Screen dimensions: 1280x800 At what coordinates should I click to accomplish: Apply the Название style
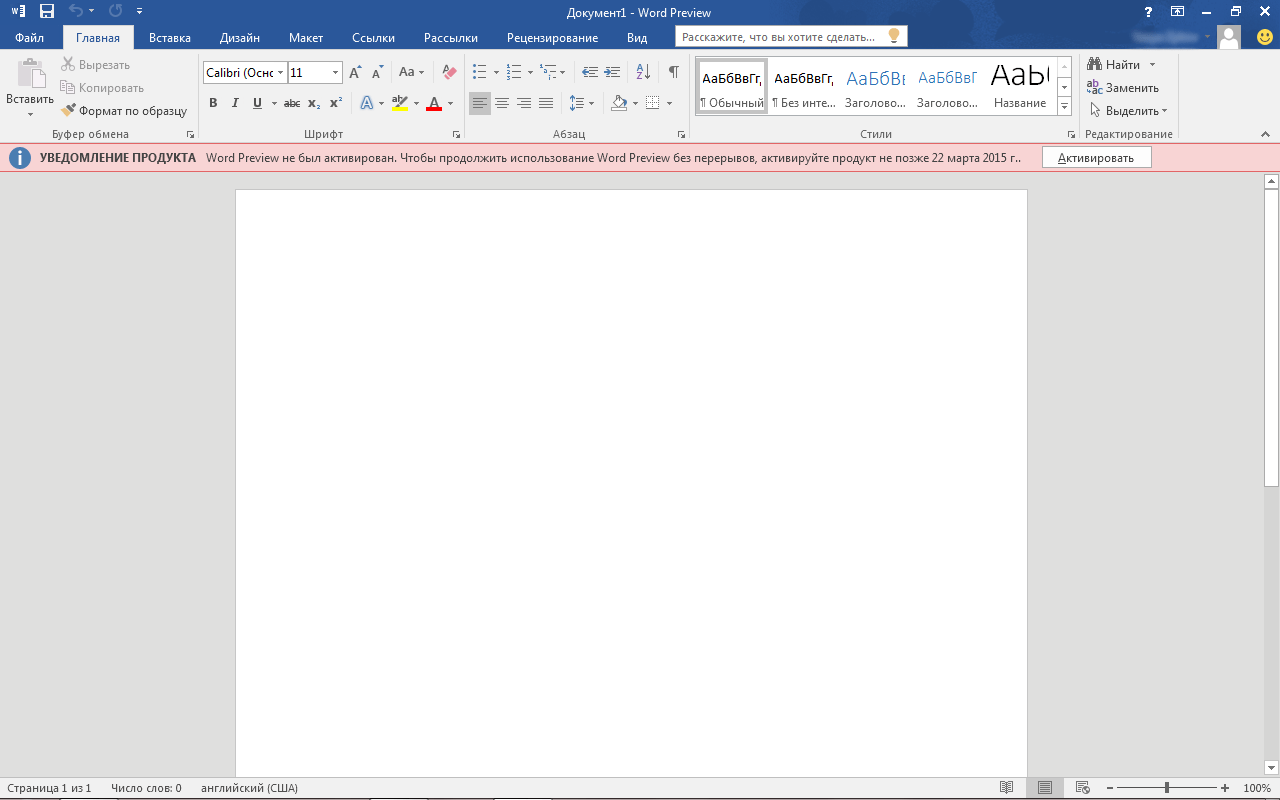pyautogui.click(x=1020, y=86)
